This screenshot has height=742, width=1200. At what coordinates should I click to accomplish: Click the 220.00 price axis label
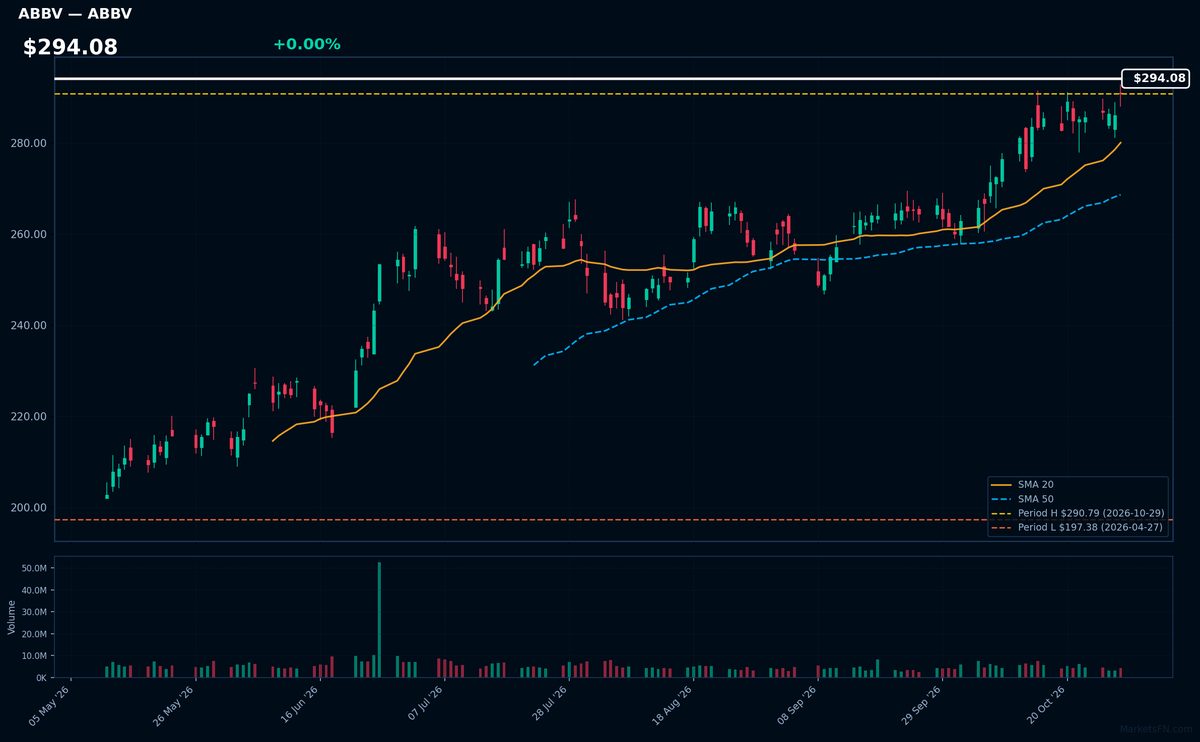[31, 417]
